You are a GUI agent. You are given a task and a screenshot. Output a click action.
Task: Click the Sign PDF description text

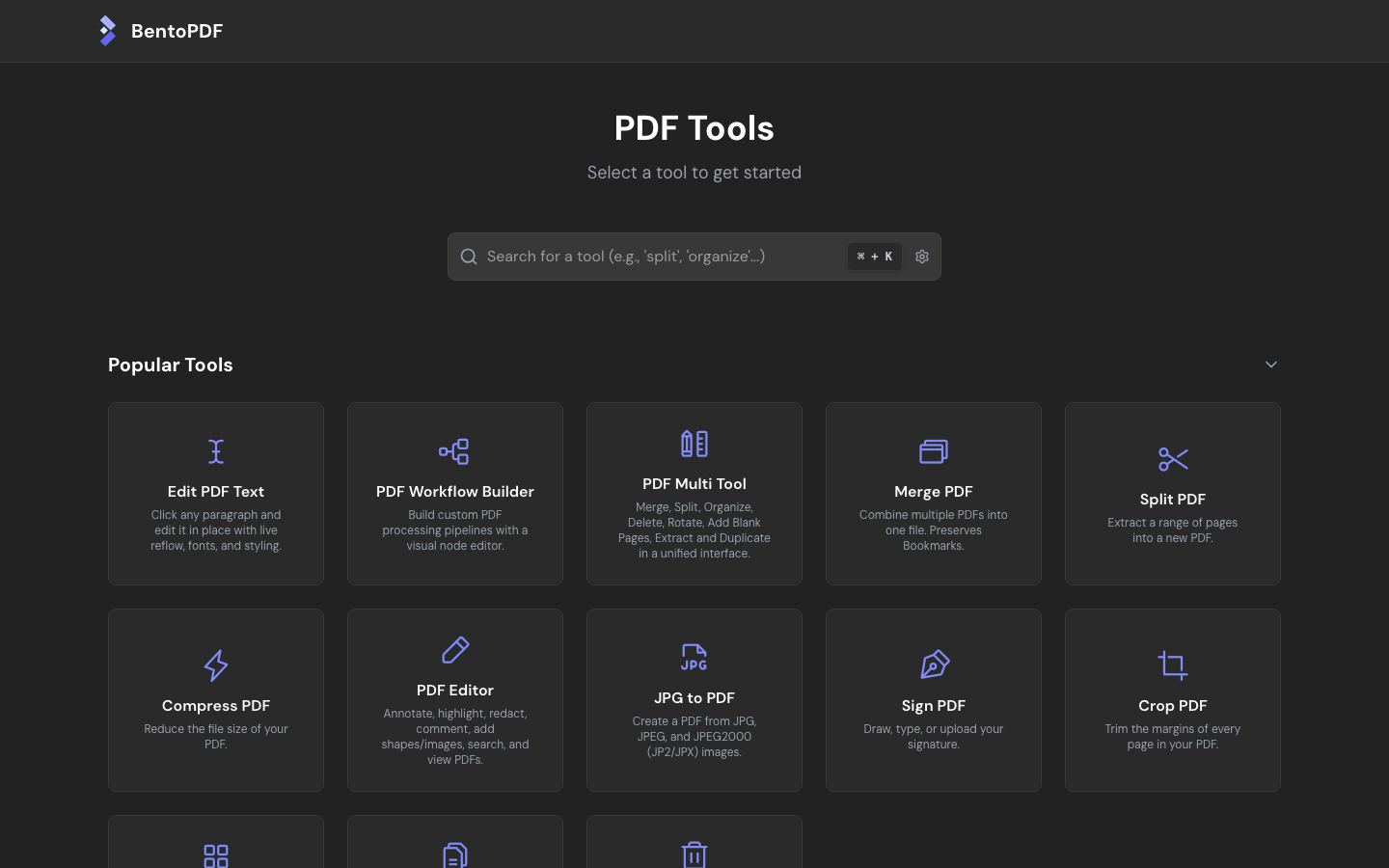click(x=934, y=737)
